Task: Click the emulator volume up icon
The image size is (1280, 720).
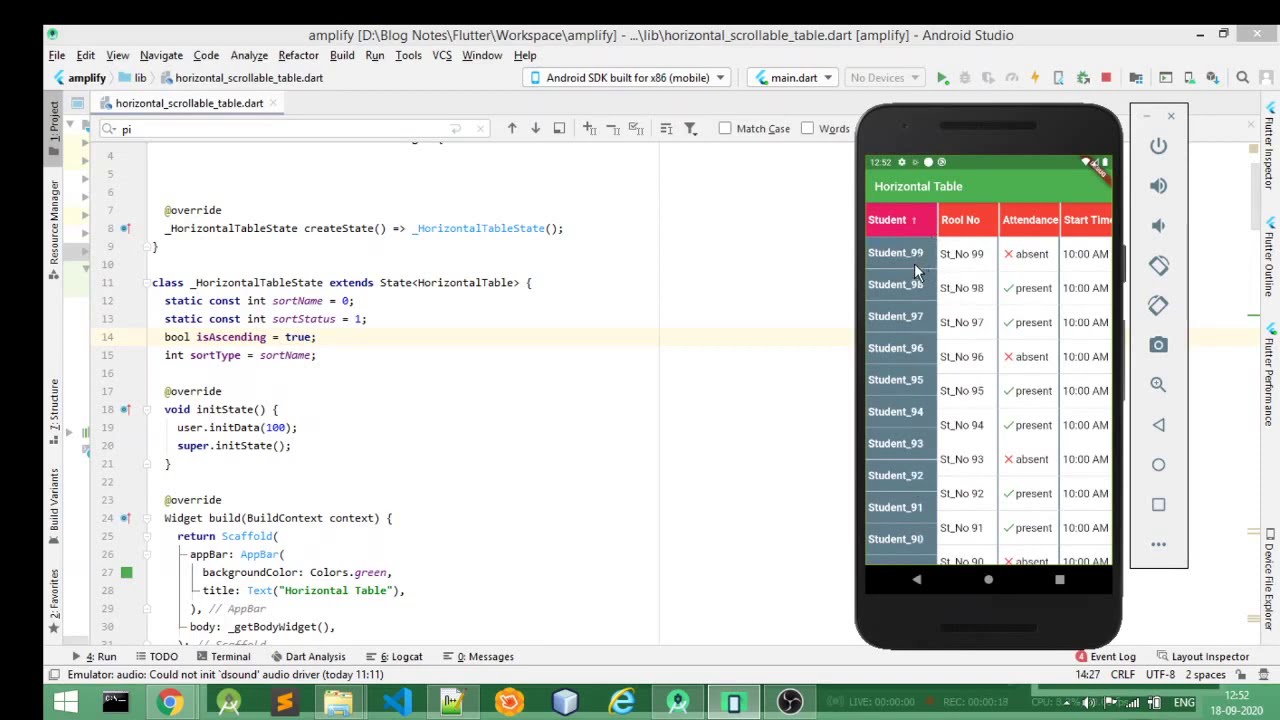Action: click(1158, 186)
